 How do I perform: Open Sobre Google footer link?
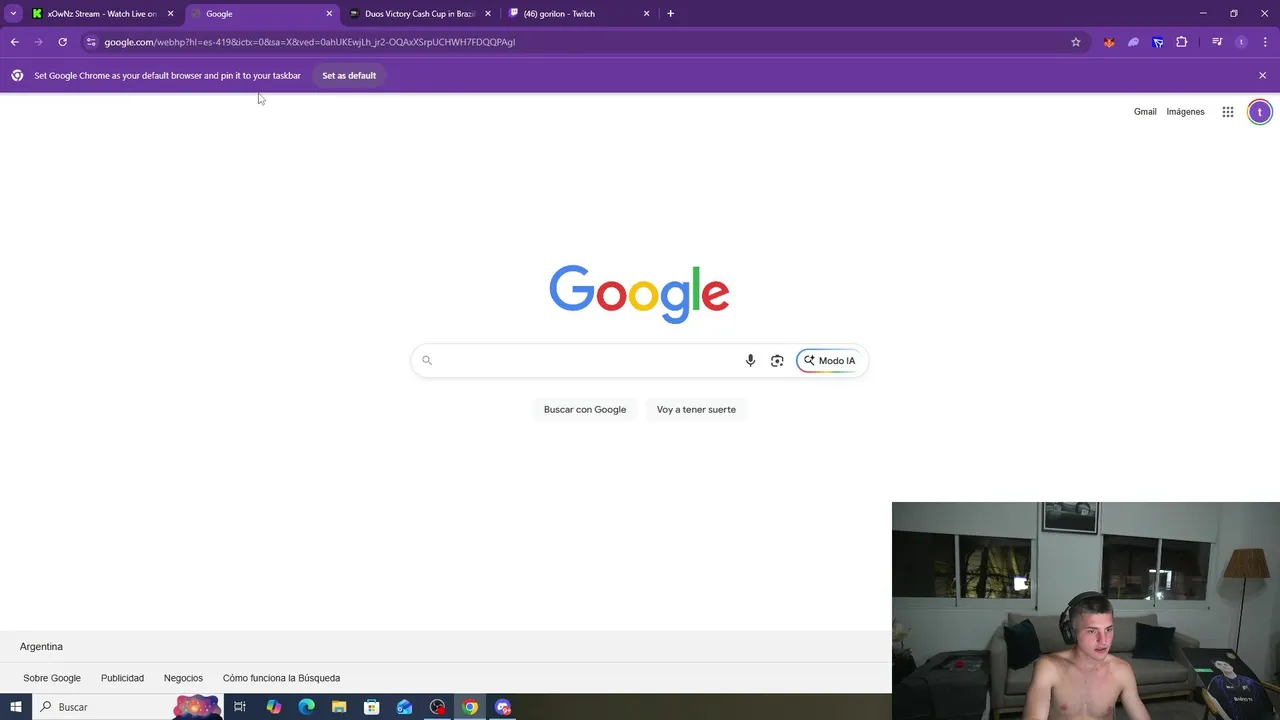[52, 678]
